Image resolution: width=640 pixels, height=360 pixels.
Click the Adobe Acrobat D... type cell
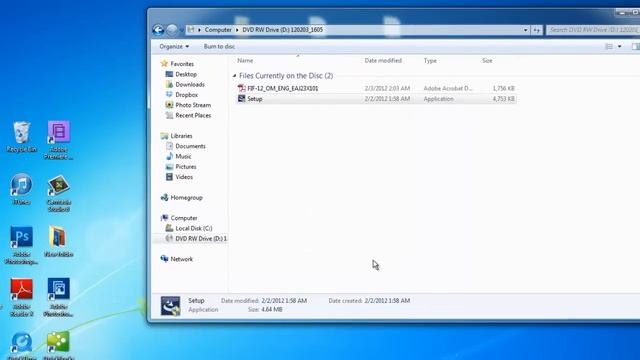(x=448, y=88)
